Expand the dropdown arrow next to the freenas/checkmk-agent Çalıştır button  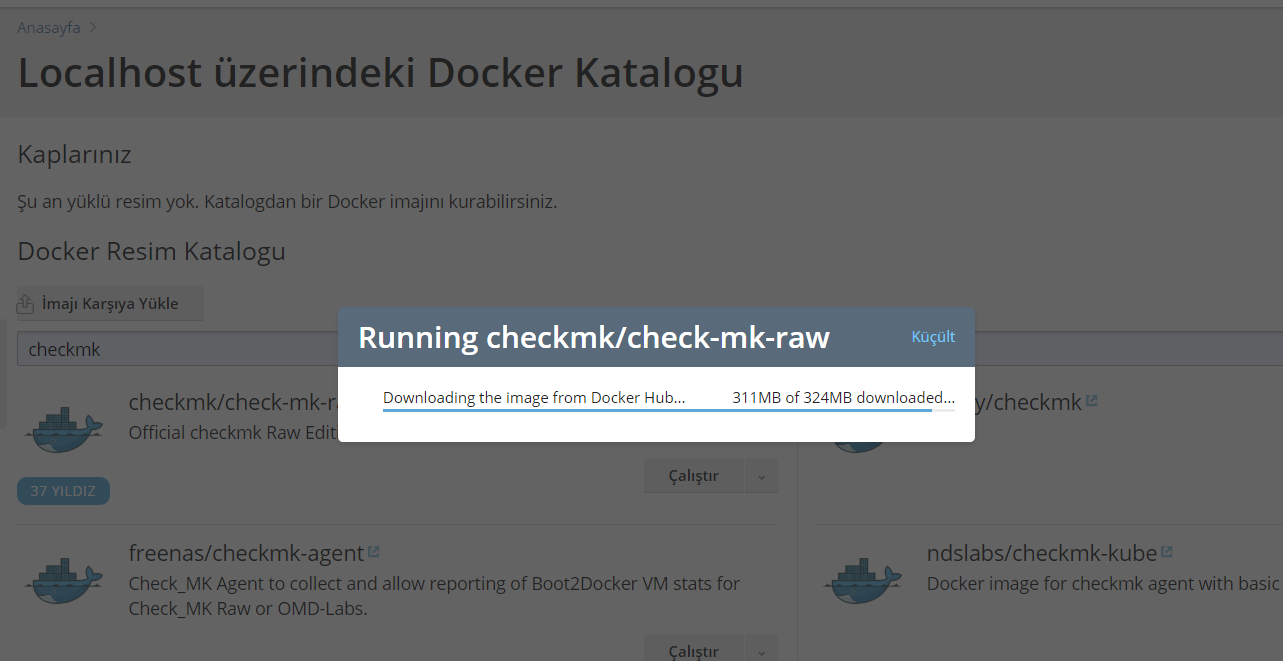tap(761, 650)
